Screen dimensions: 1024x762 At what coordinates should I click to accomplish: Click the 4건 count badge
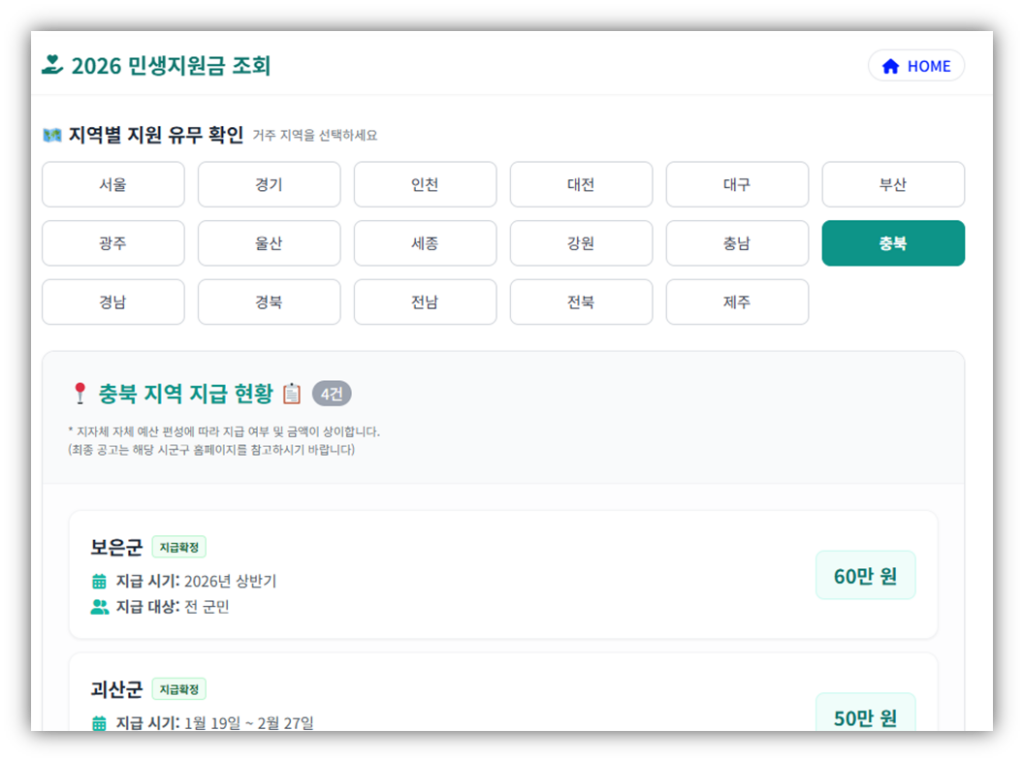332,394
